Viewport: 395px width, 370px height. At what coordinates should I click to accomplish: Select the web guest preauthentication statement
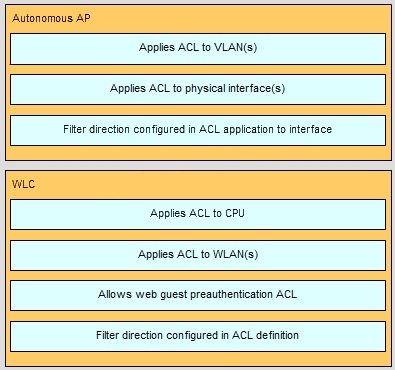[x=197, y=295]
